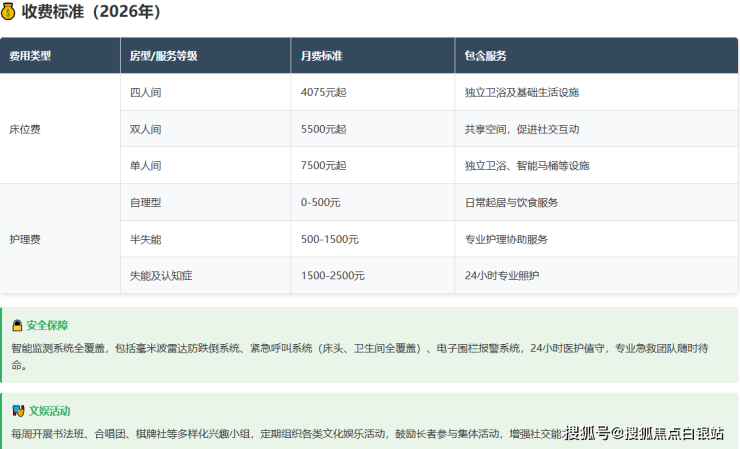Click the lock icon next to 安全保障
Viewport: 740px width, 449px height.
(x=17, y=325)
